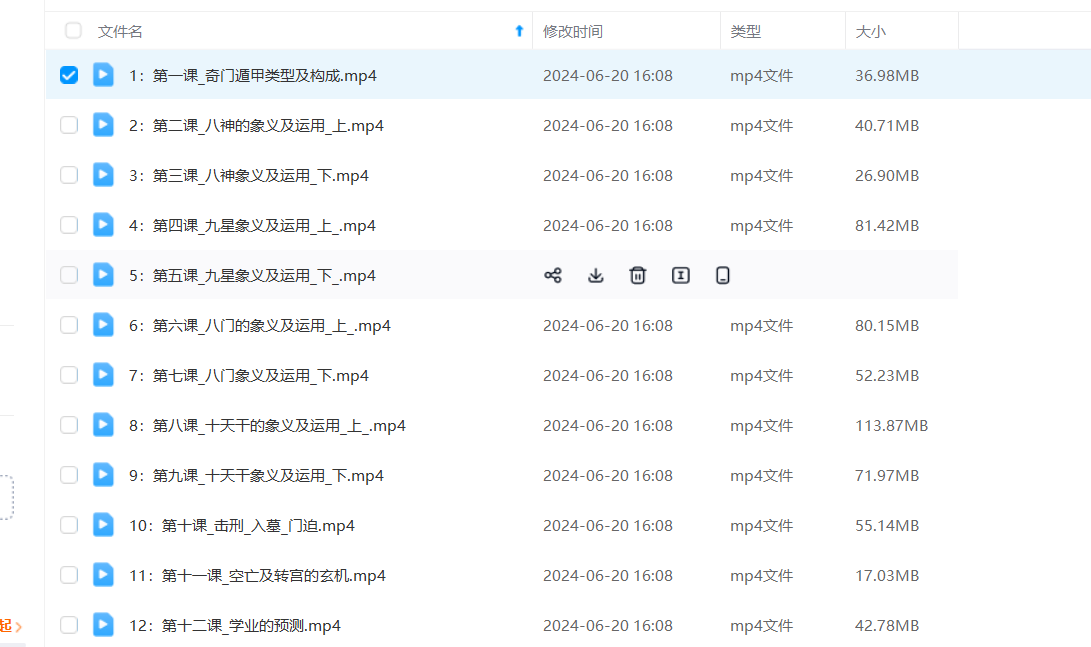Click the video icon of 第一课_奇门遁甲类型及构成.mp4
Image resolution: width=1091 pixels, height=647 pixels.
(103, 75)
